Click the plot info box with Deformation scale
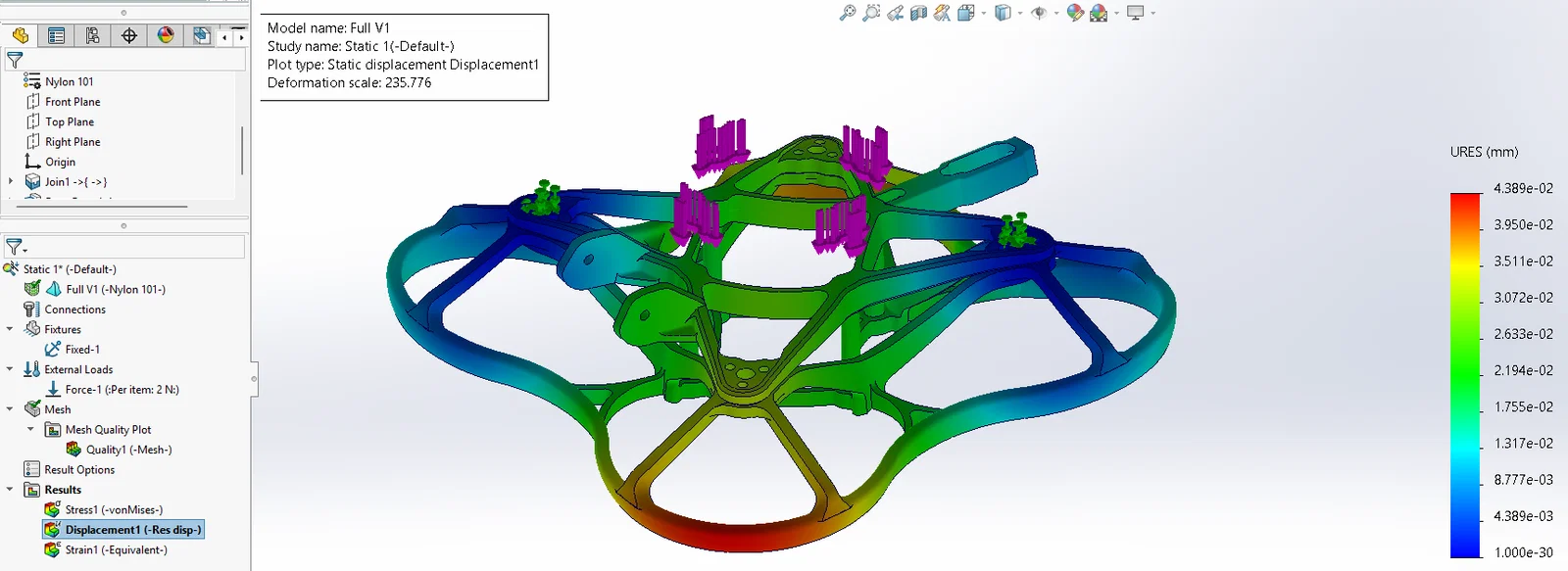 click(404, 57)
